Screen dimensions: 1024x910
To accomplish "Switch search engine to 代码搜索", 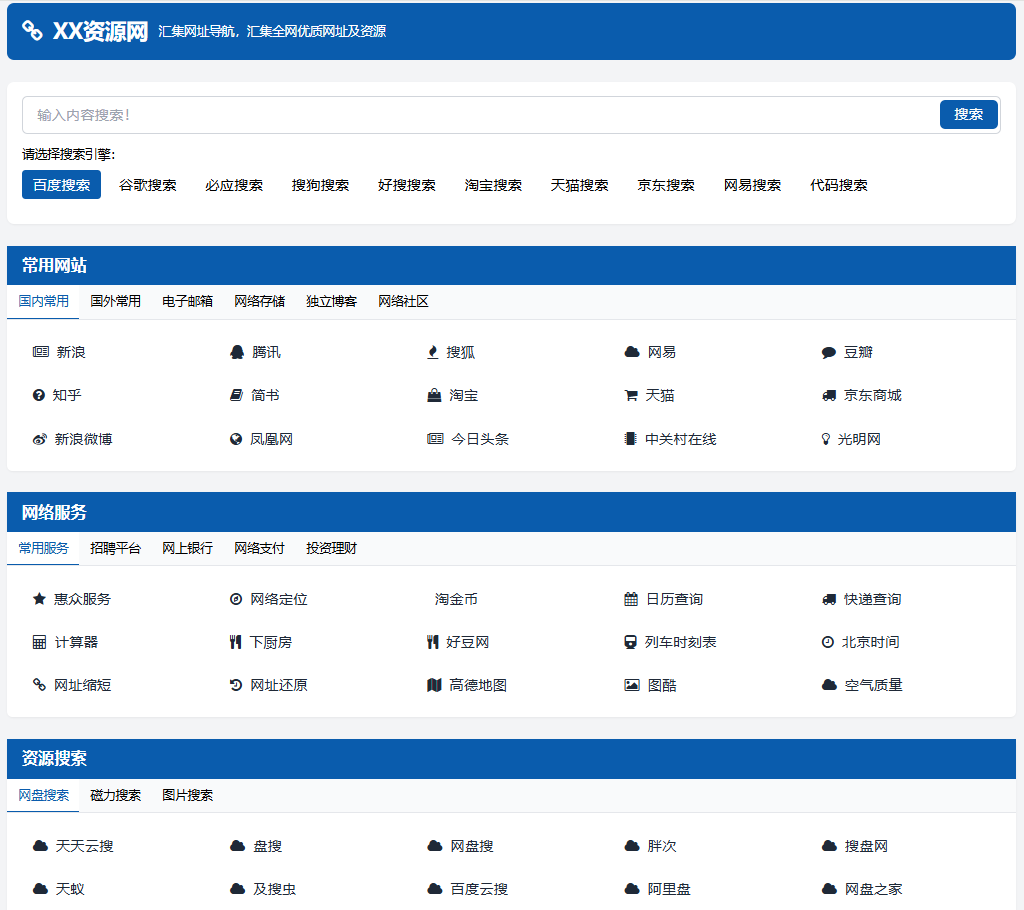I will tap(839, 185).
